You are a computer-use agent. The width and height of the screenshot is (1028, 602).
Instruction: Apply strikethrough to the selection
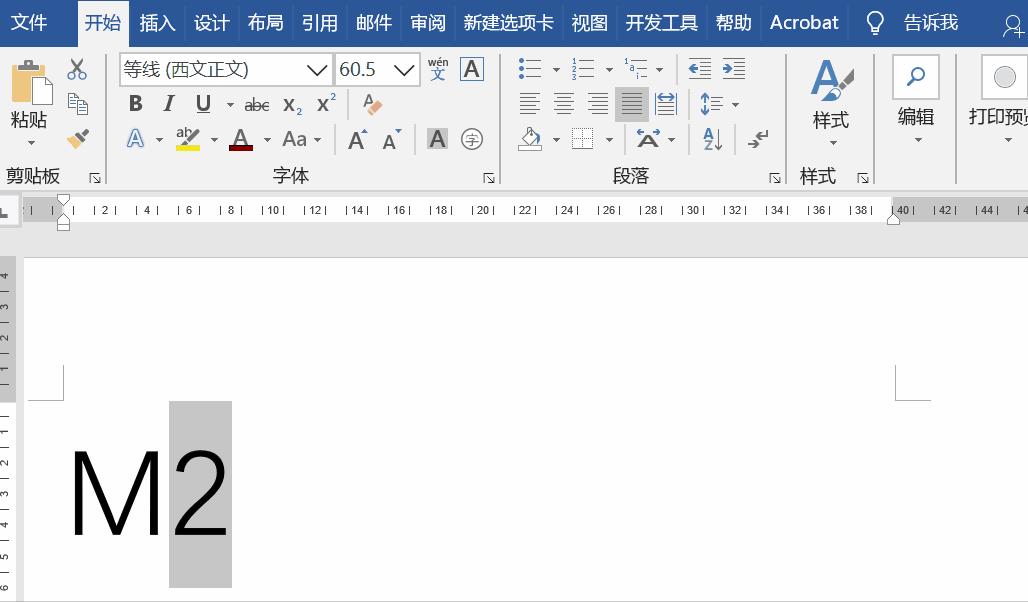click(258, 103)
